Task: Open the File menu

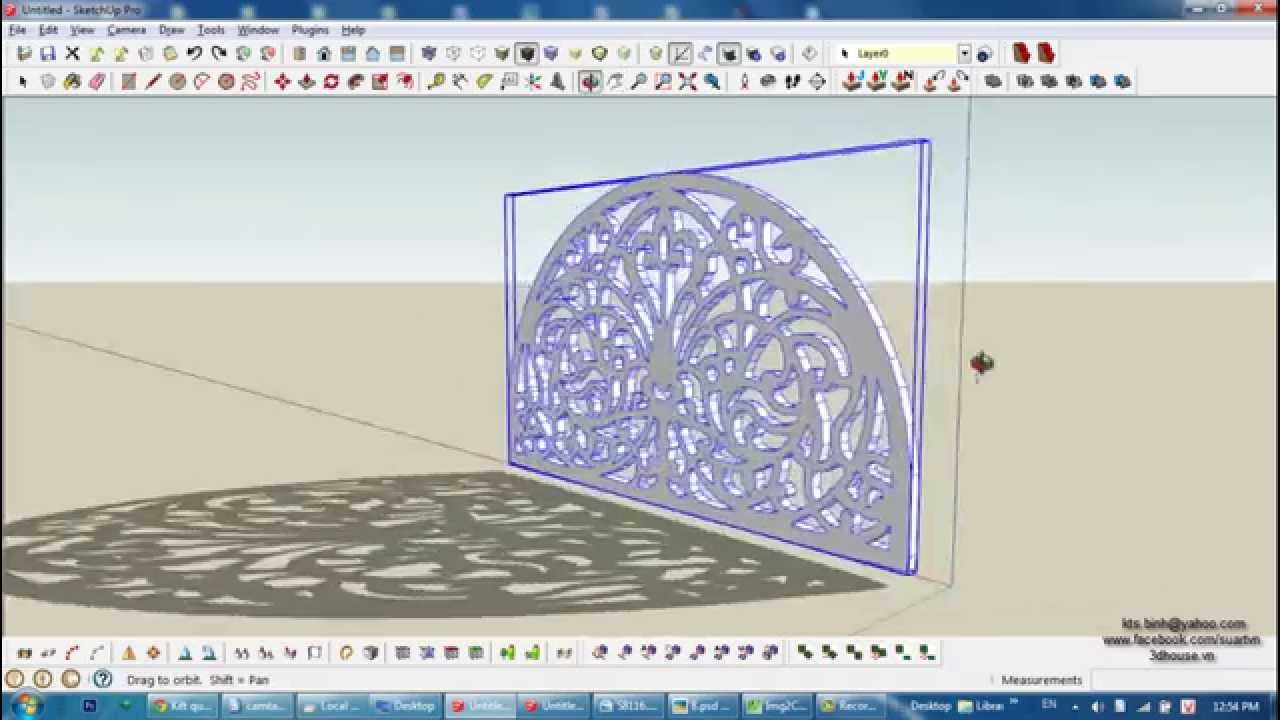Action: pos(17,30)
